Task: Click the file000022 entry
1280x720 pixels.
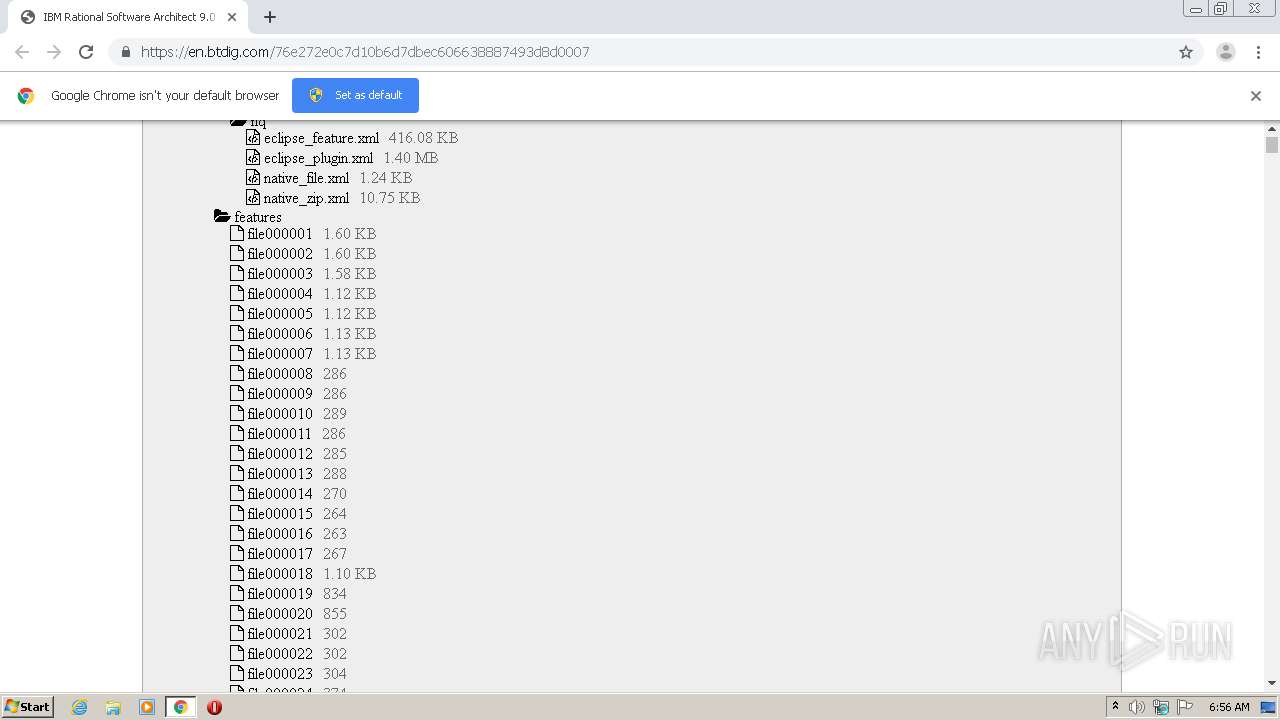Action: point(280,654)
